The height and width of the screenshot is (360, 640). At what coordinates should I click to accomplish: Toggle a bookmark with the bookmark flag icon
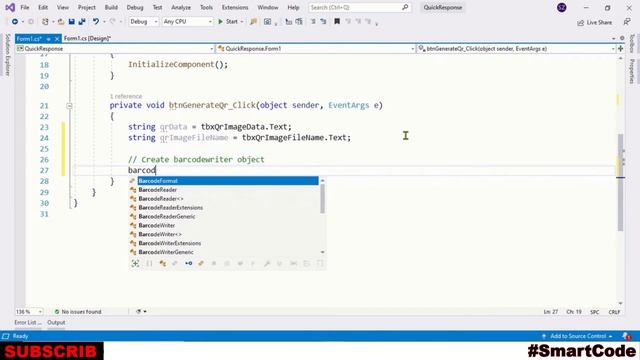click(x=337, y=22)
